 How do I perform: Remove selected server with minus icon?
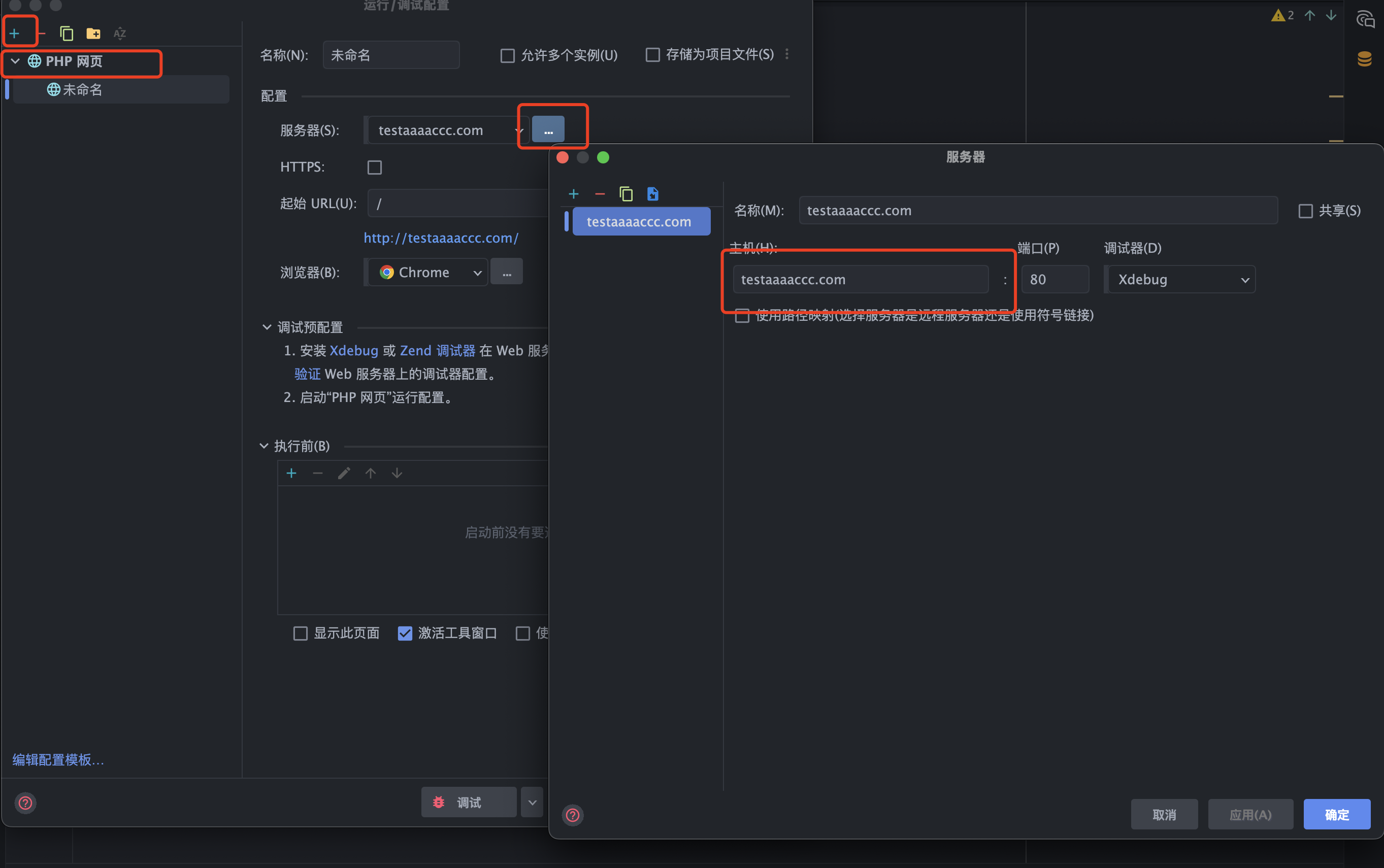(600, 194)
